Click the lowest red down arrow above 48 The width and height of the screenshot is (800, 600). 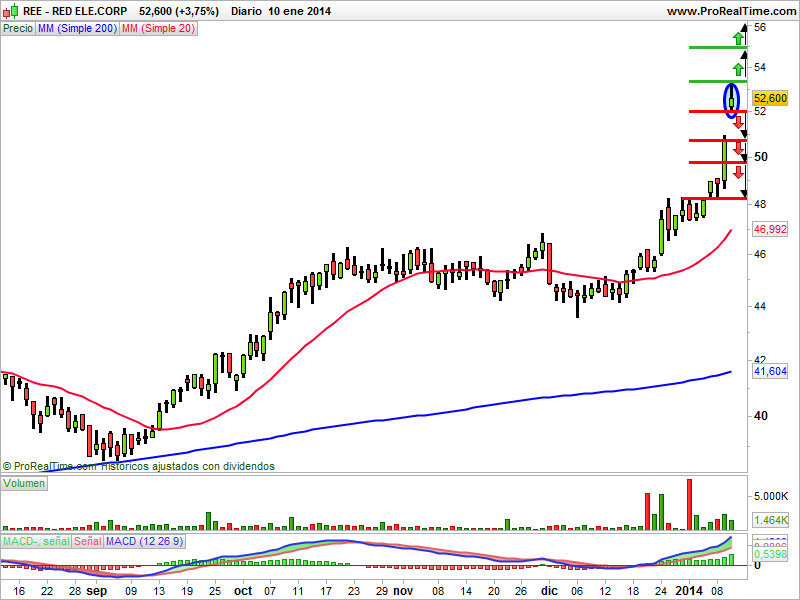coord(738,172)
